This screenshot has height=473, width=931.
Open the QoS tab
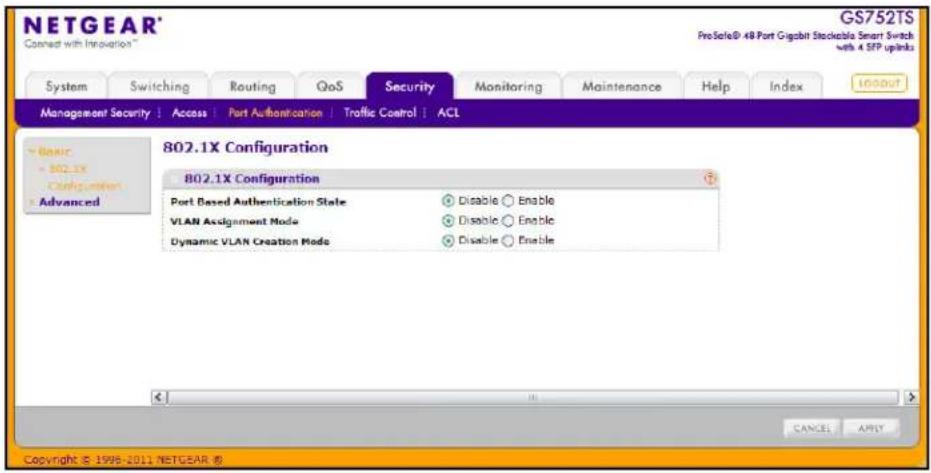[330, 87]
